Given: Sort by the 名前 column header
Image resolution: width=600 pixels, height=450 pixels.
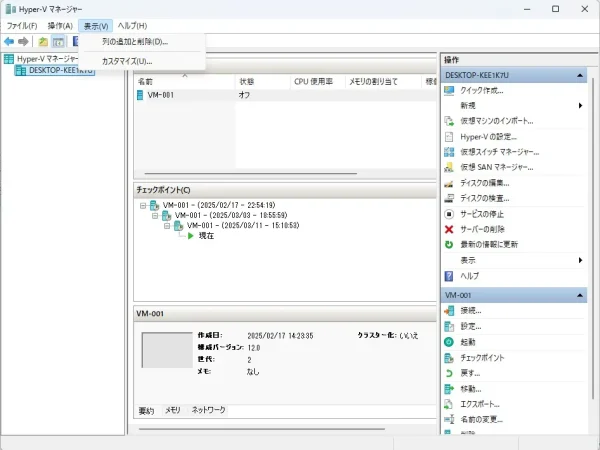Looking at the screenshot, I should [184, 82].
